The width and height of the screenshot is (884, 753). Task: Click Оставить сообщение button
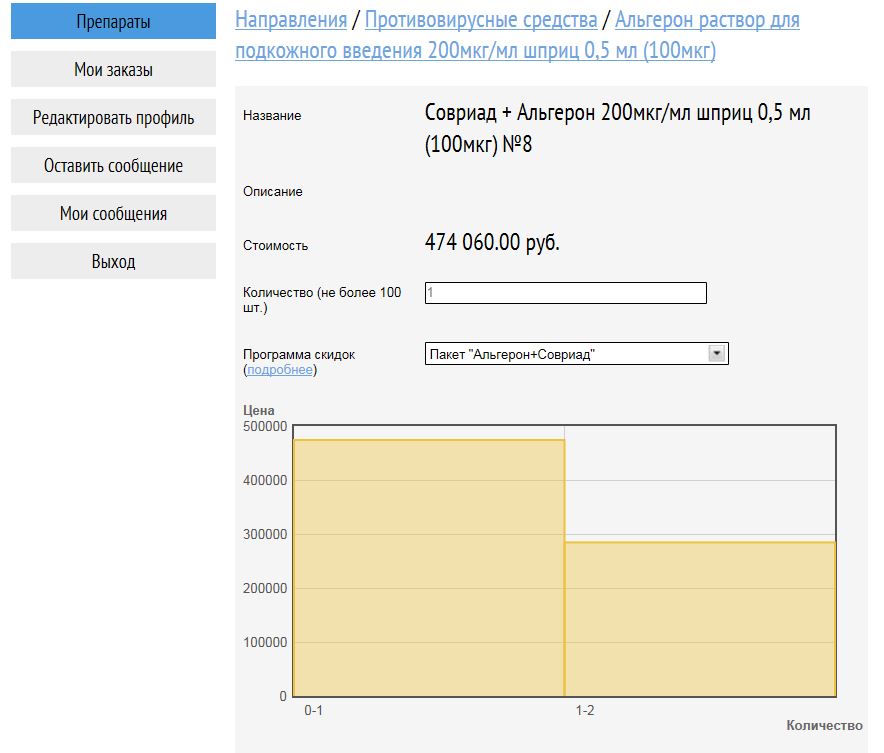[x=113, y=165]
